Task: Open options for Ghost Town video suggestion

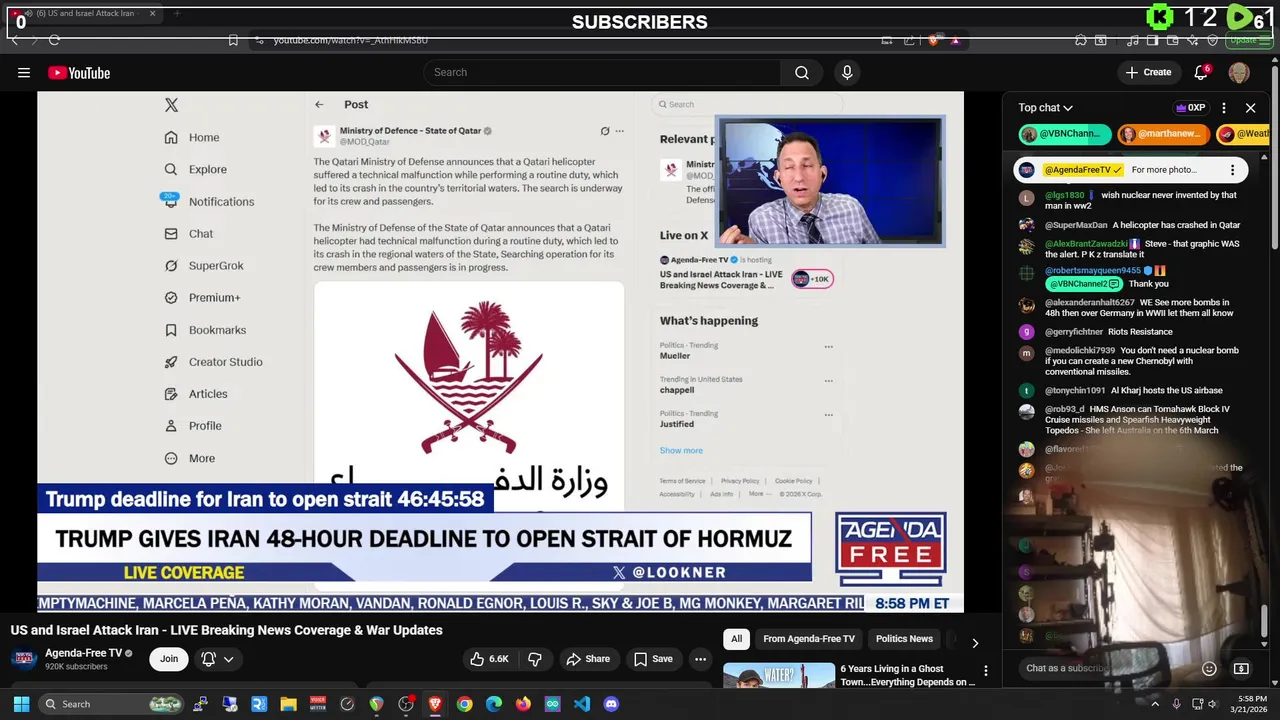Action: (x=986, y=671)
